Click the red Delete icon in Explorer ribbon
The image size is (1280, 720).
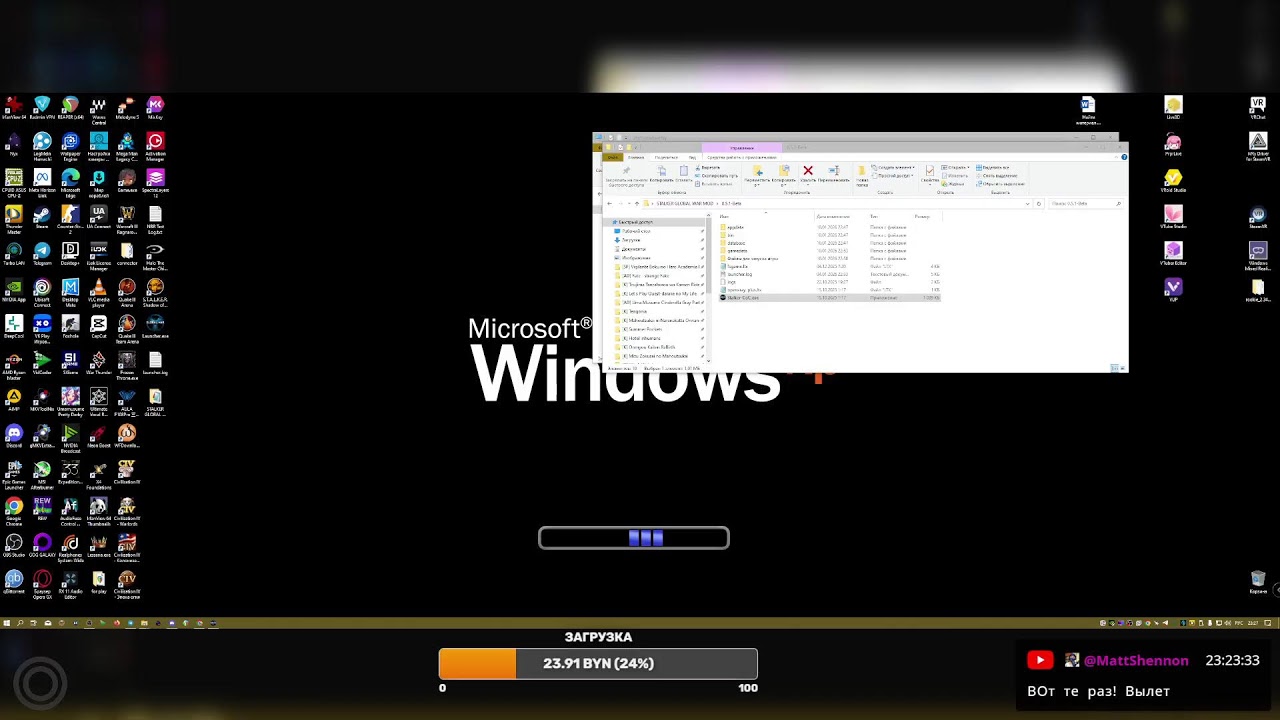(x=808, y=173)
